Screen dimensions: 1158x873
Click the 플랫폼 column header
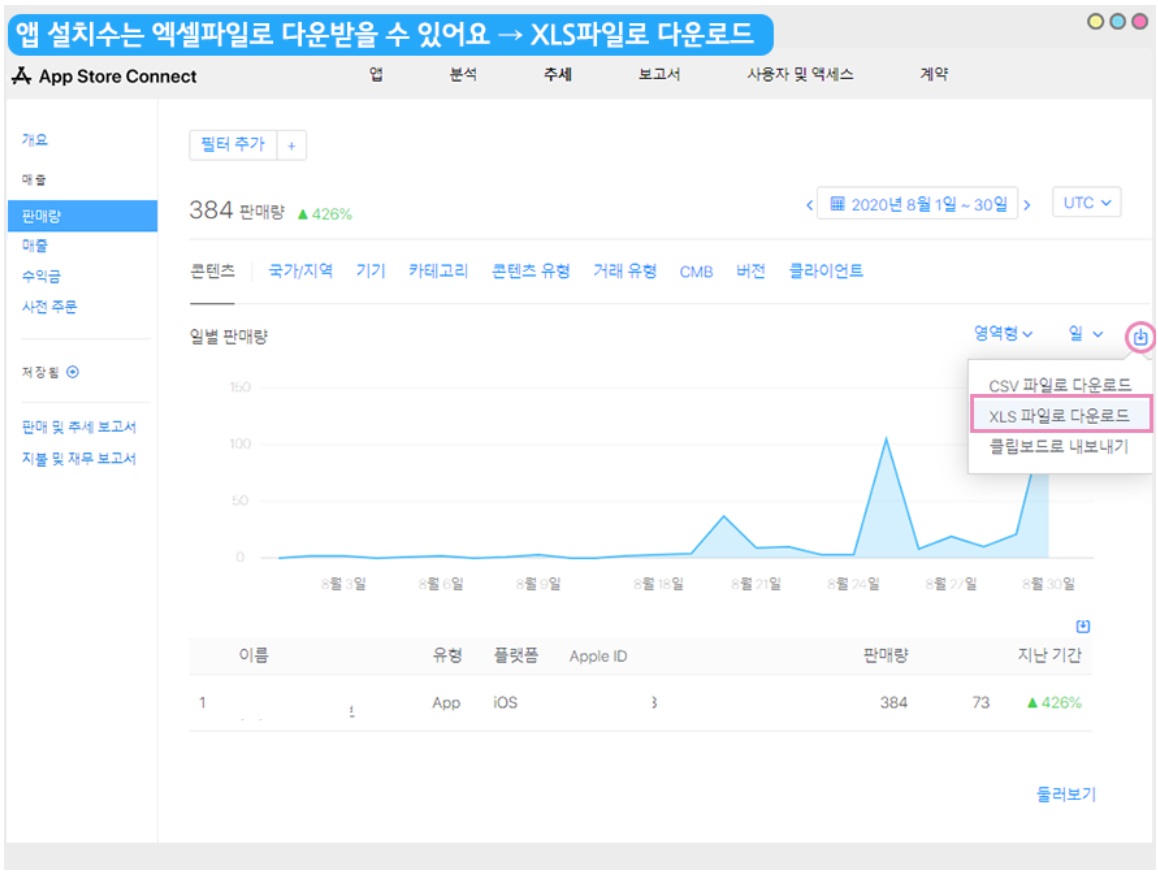(x=516, y=655)
